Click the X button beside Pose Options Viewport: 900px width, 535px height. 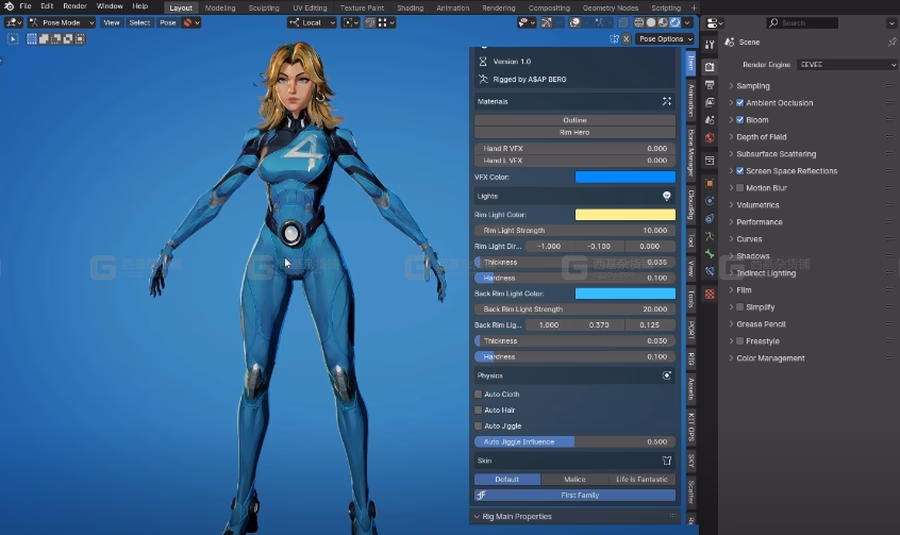pos(626,39)
